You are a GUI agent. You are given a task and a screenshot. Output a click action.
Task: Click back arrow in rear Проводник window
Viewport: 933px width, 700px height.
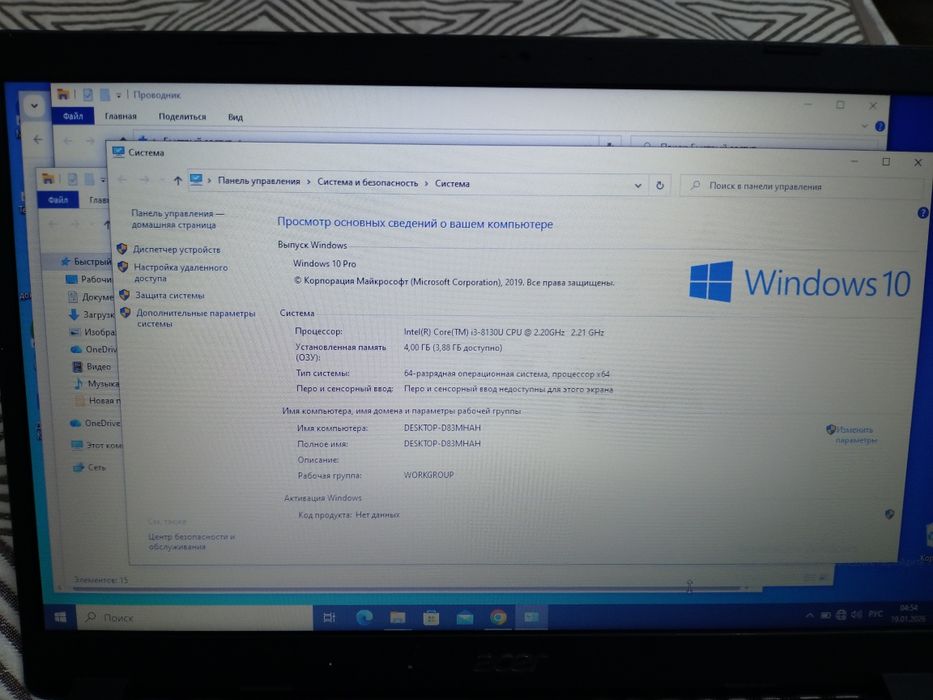[68, 140]
